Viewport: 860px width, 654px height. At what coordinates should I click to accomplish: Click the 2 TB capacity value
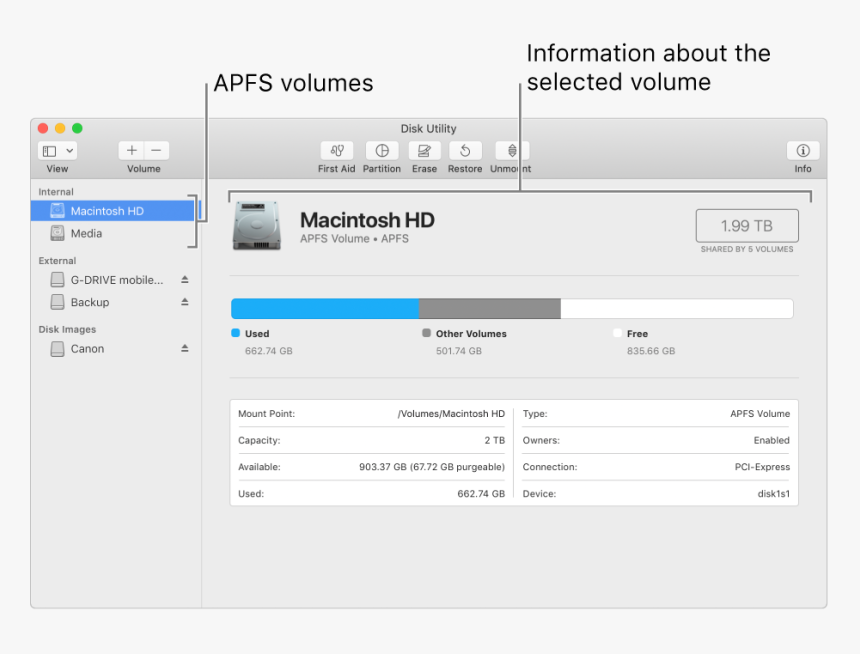(494, 441)
